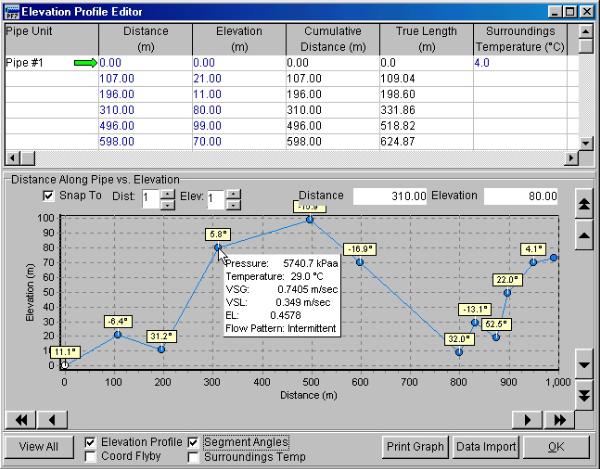Click double-up arrow to jump graph to top

pos(583,204)
